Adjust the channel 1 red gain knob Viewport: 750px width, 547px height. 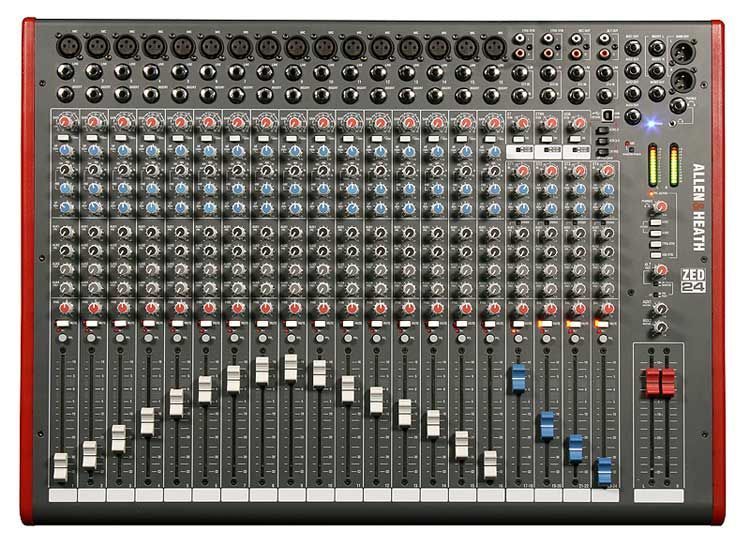click(x=64, y=122)
